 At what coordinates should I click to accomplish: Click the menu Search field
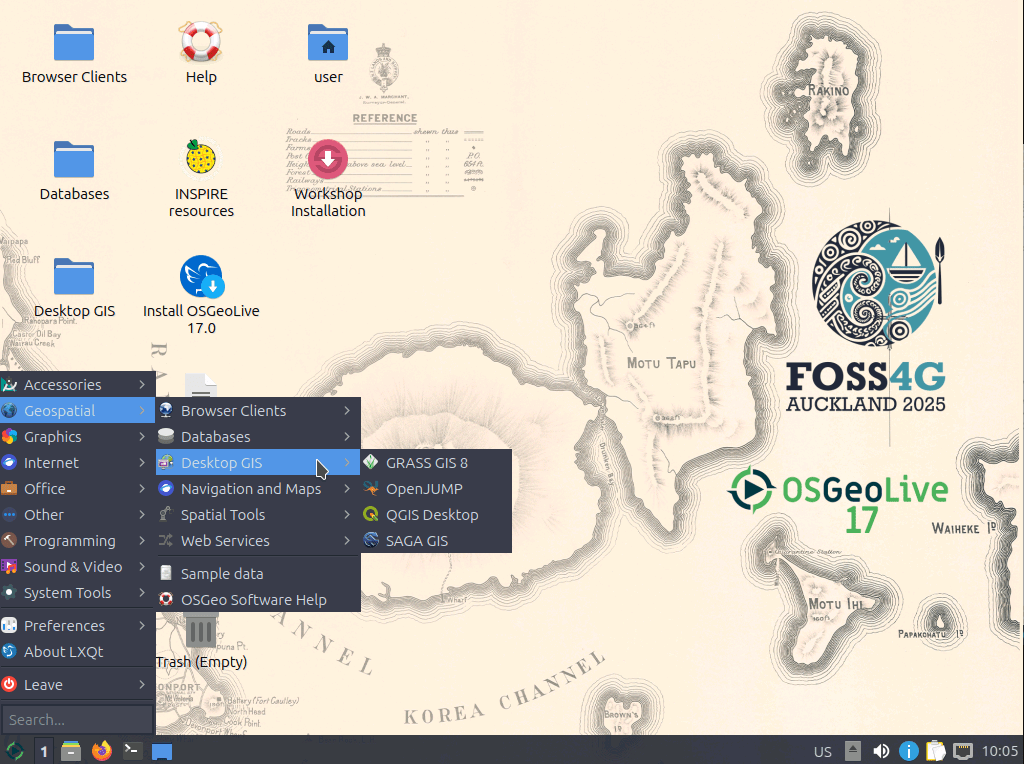click(x=77, y=720)
